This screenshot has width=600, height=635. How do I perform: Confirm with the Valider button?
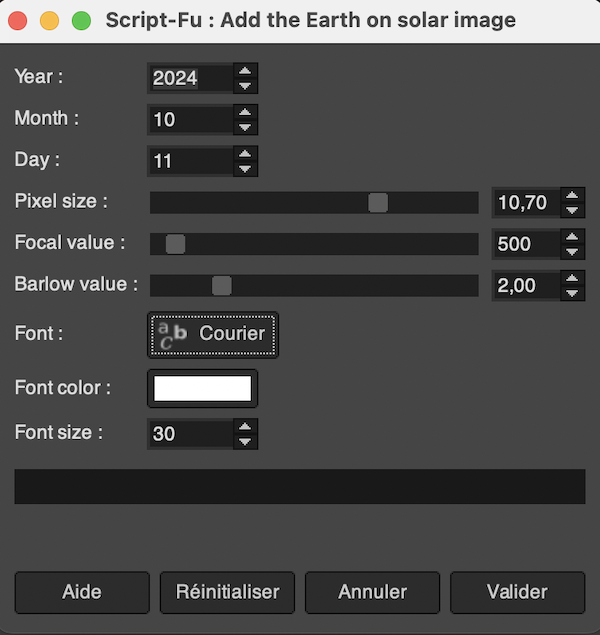tap(517, 592)
